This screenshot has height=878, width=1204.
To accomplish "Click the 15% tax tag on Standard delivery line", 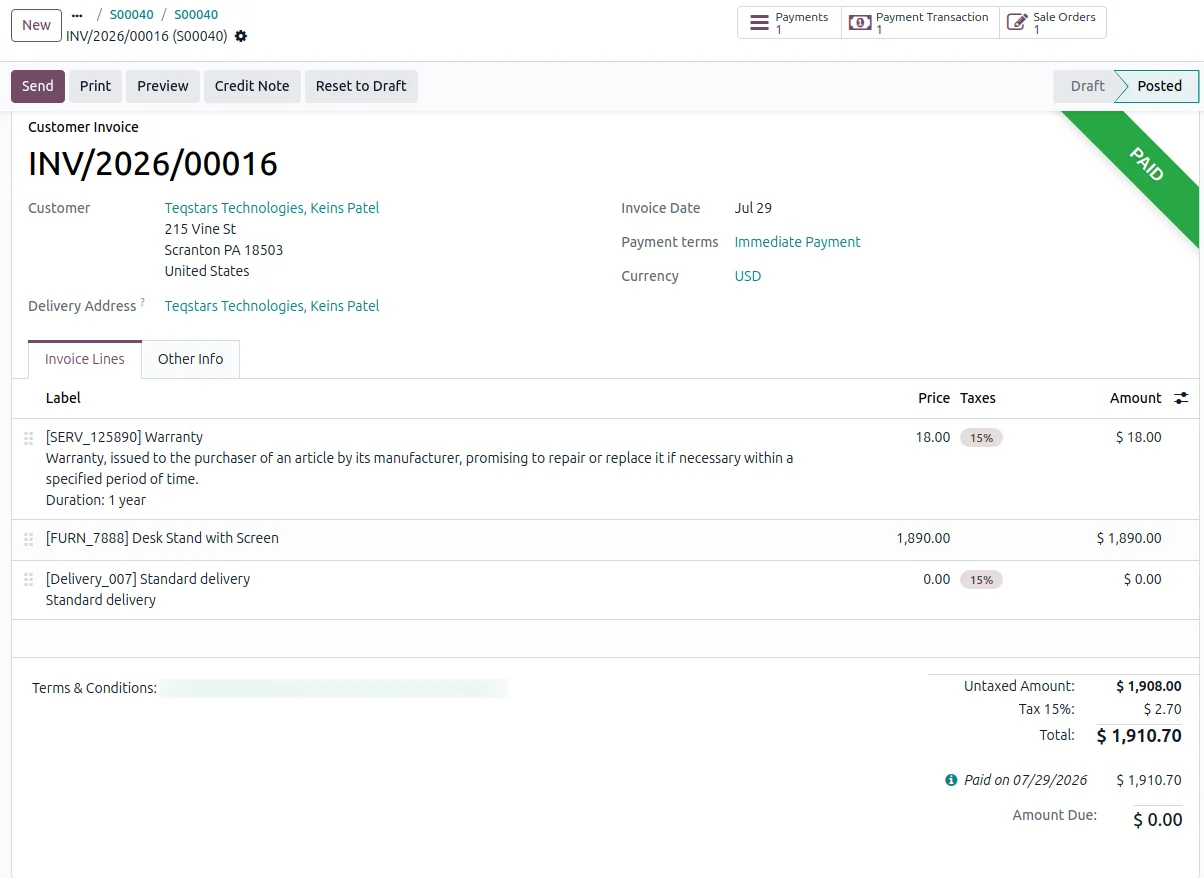I will click(x=981, y=580).
